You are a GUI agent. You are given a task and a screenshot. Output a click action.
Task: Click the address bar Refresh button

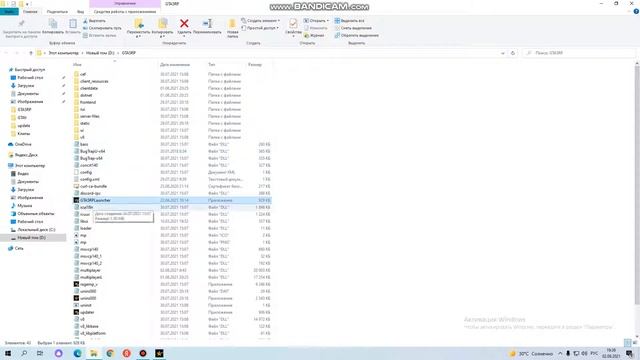click(513, 53)
